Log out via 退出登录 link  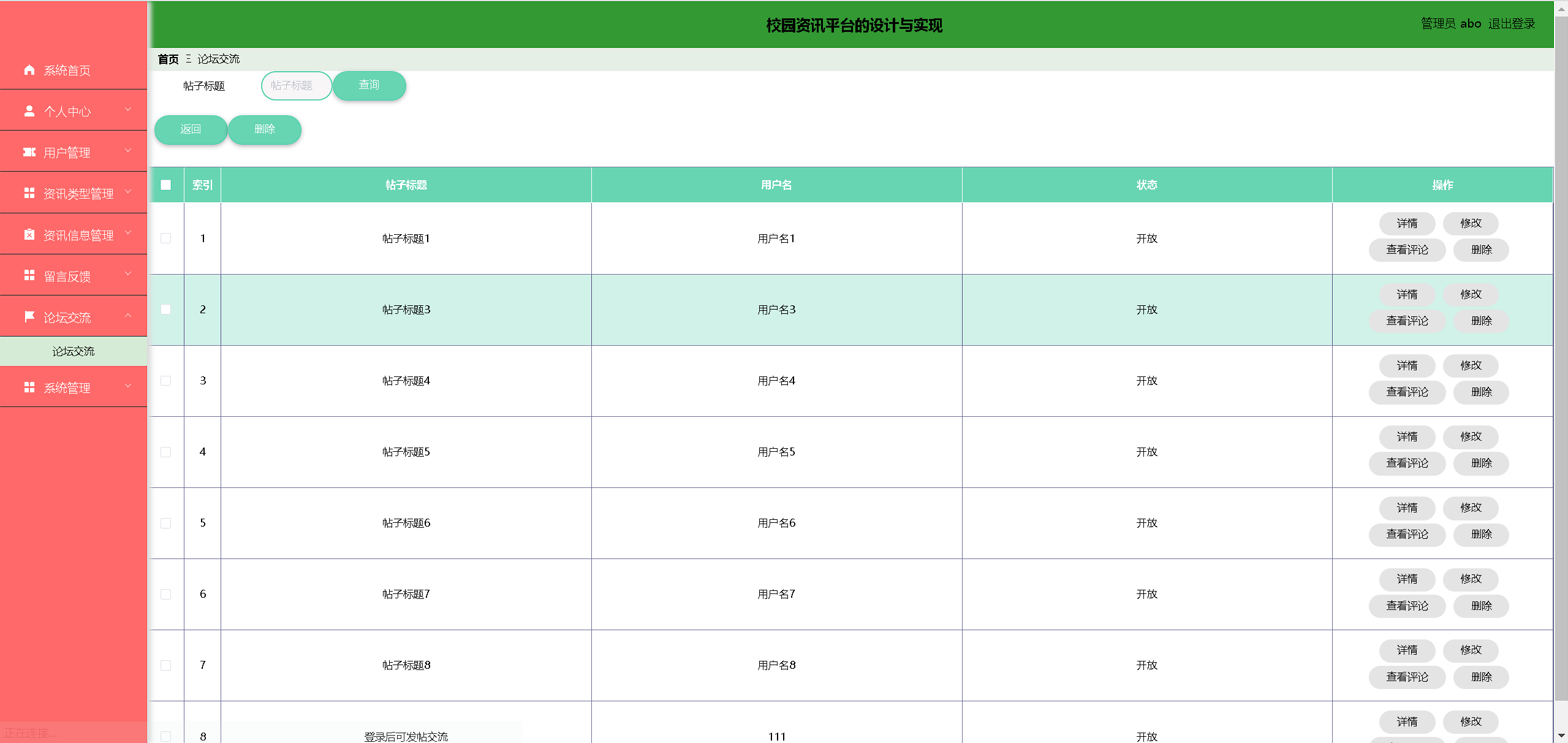tap(1511, 24)
